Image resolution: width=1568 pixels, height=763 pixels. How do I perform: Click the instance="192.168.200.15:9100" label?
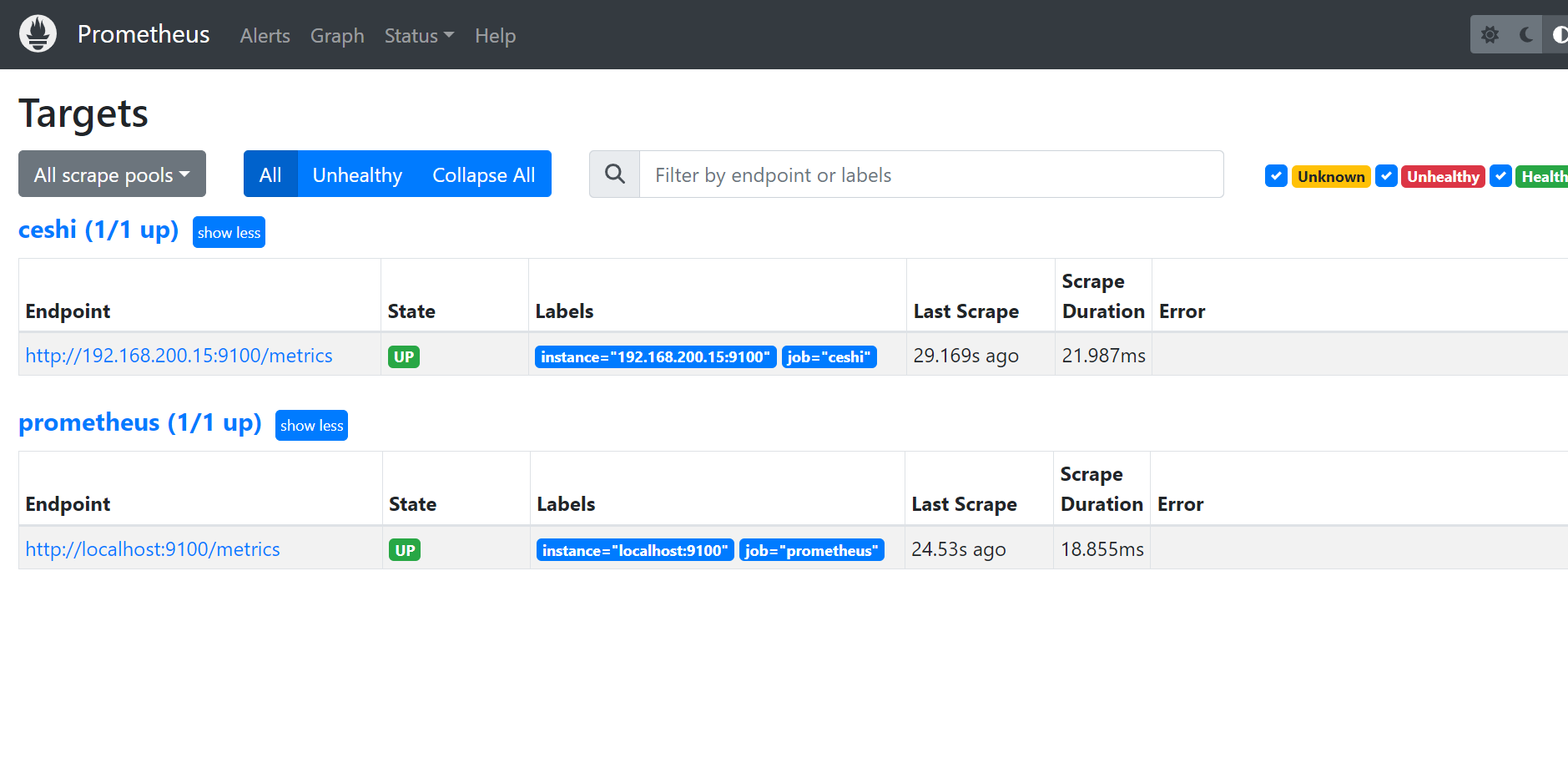(x=656, y=356)
